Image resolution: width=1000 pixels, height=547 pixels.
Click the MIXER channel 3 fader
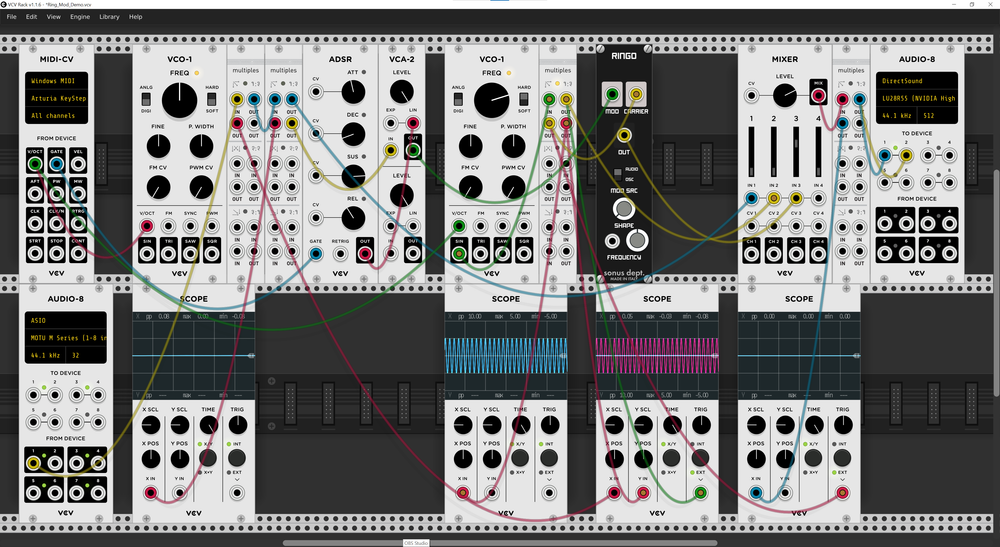[x=795, y=152]
